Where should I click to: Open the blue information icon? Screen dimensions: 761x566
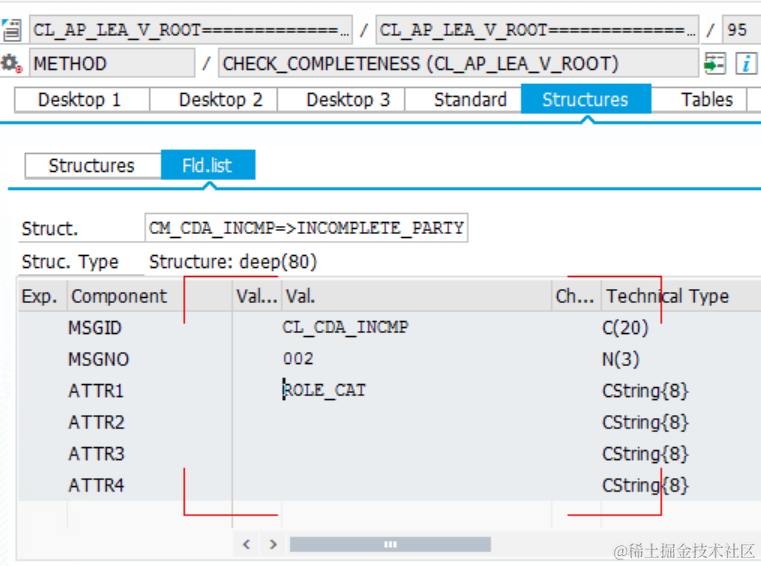pyautogui.click(x=746, y=64)
